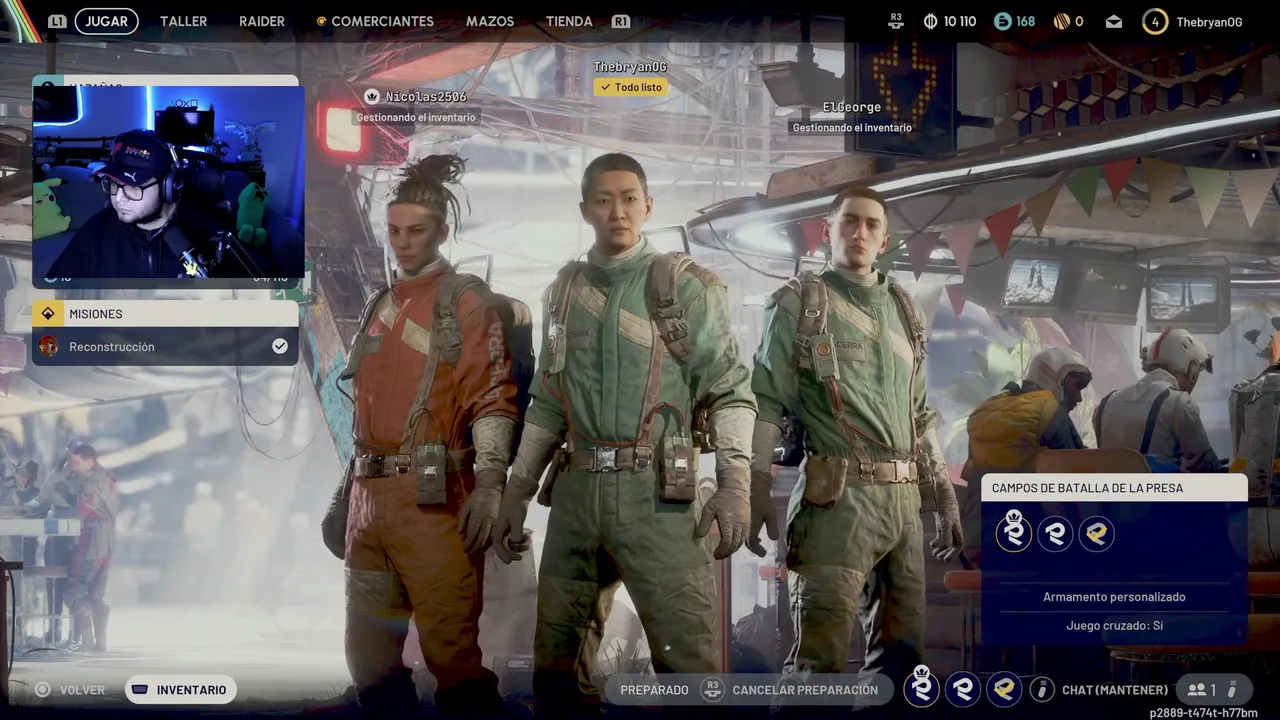Open the INVENTARIO button
1280x720 pixels.
181,689
